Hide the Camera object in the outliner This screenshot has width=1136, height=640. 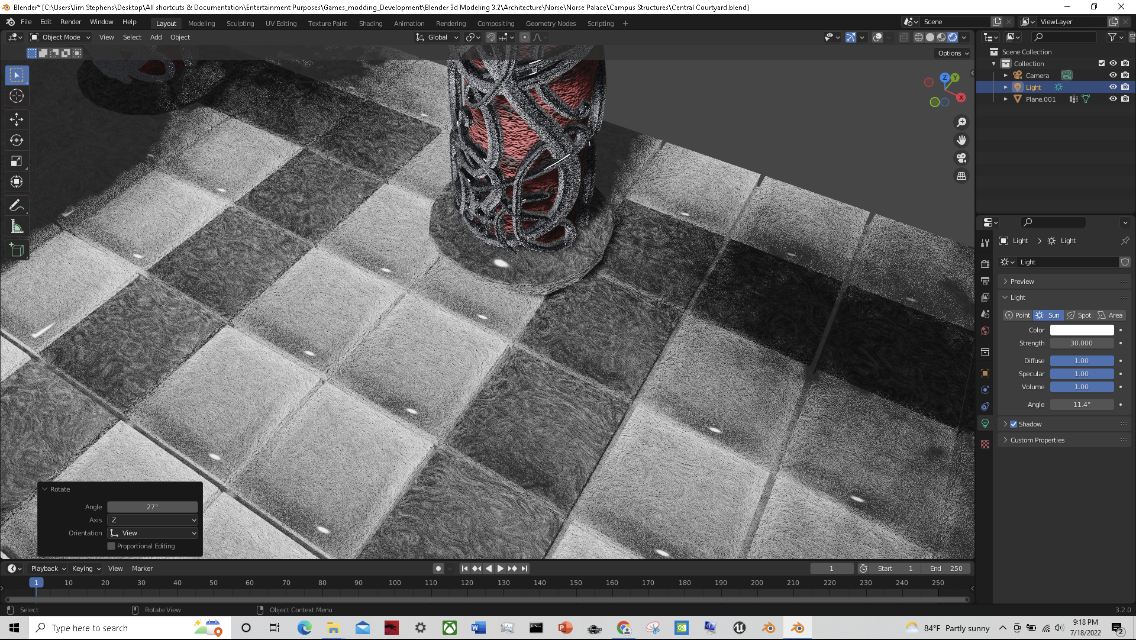(x=1112, y=75)
